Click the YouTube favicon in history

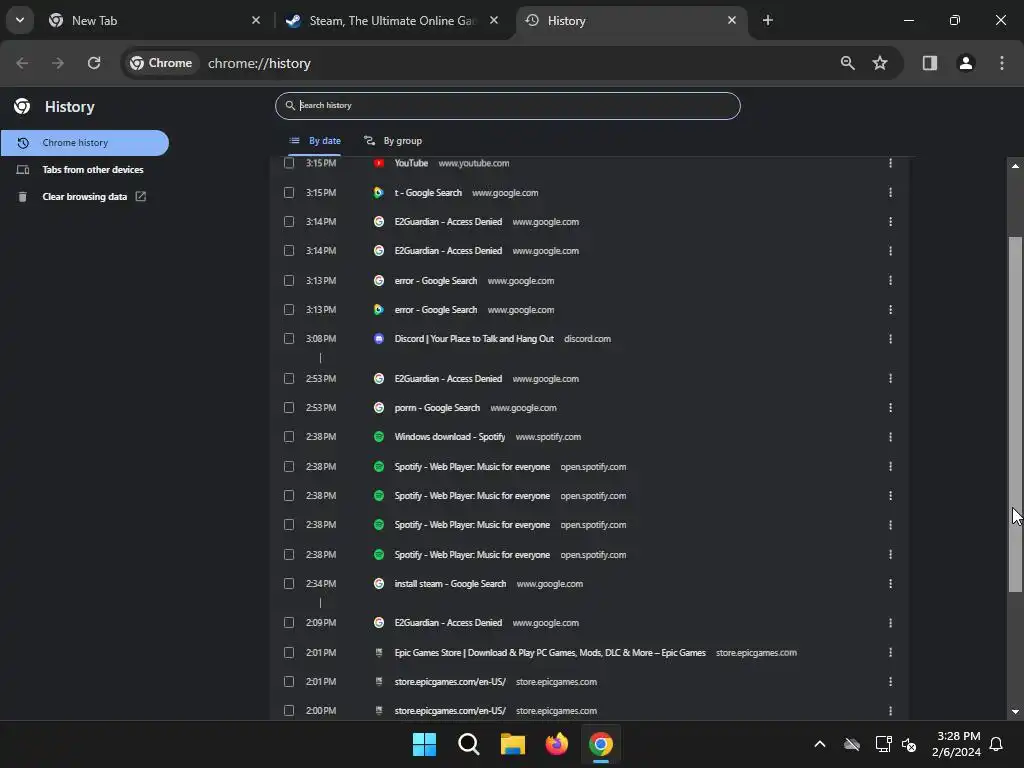379,163
